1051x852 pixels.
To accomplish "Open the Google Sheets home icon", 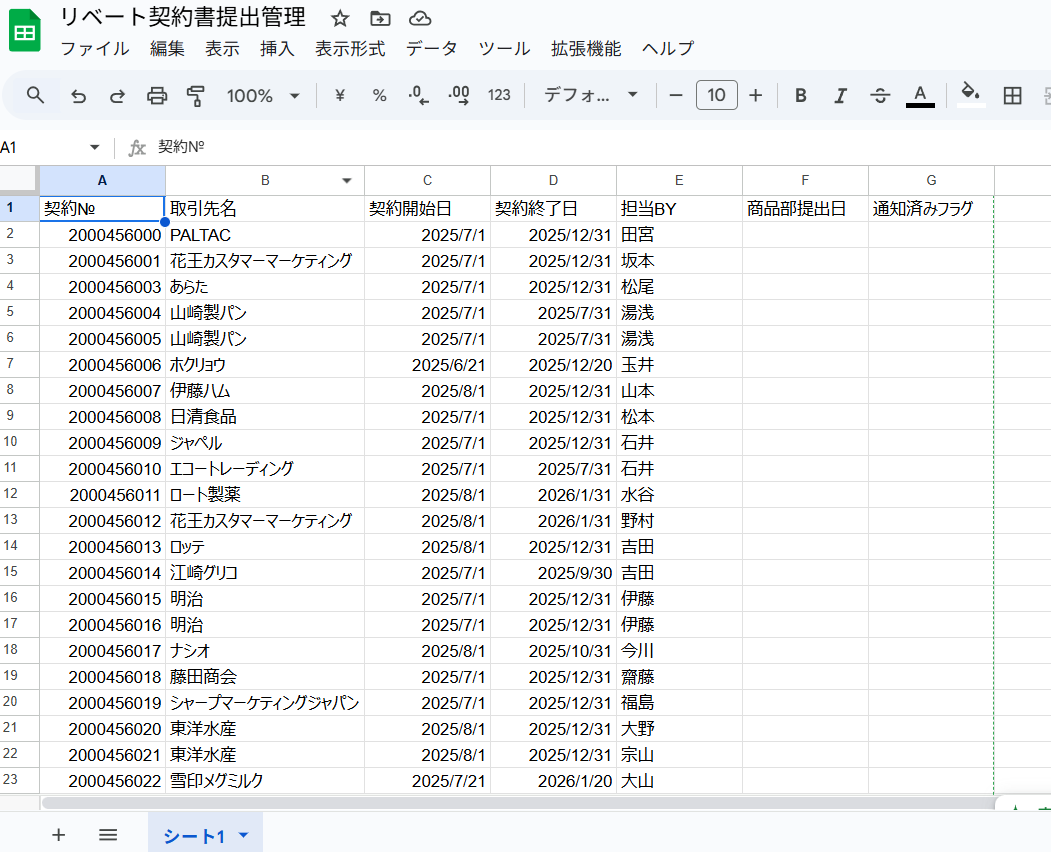I will click(24, 31).
